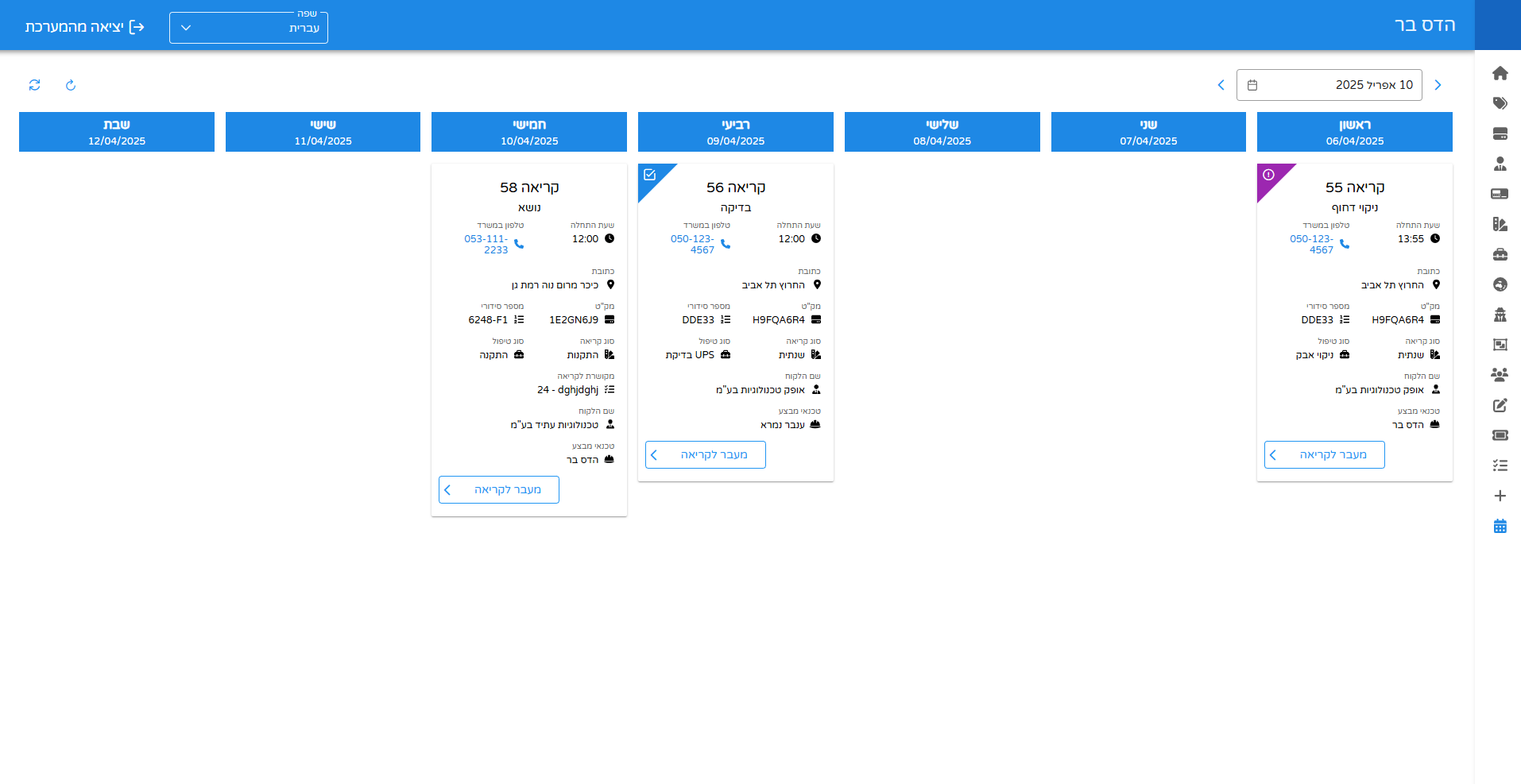This screenshot has height=784, width=1521.
Task: Click customer טכנולוגיות עתיד בע"מ on call 58
Action: [x=555, y=425]
